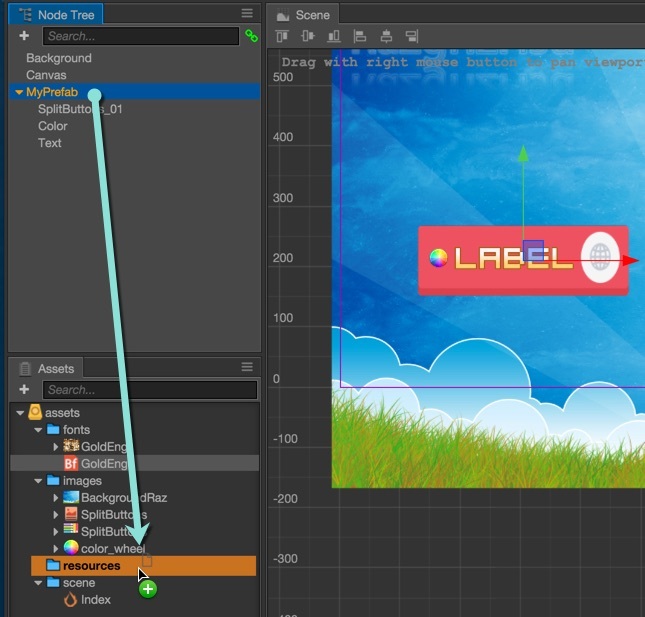Image resolution: width=645 pixels, height=617 pixels.
Task: Select the resources folder
Action: point(144,566)
